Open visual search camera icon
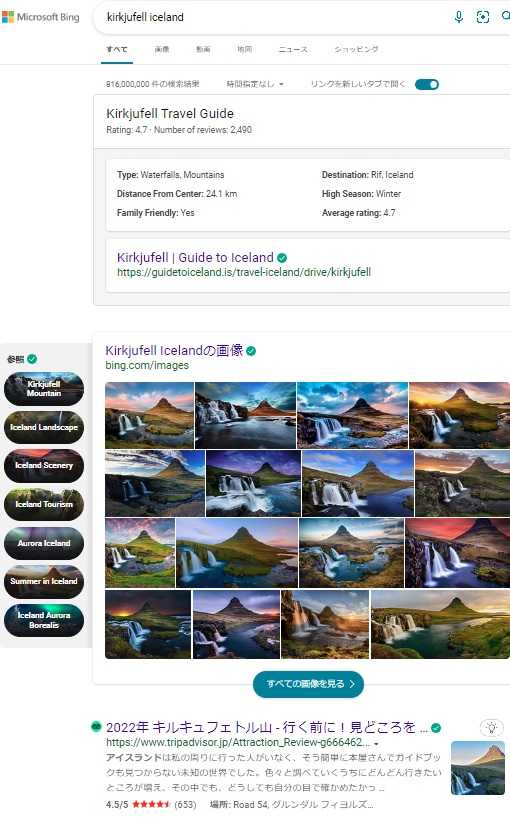510x819 pixels. [483, 17]
